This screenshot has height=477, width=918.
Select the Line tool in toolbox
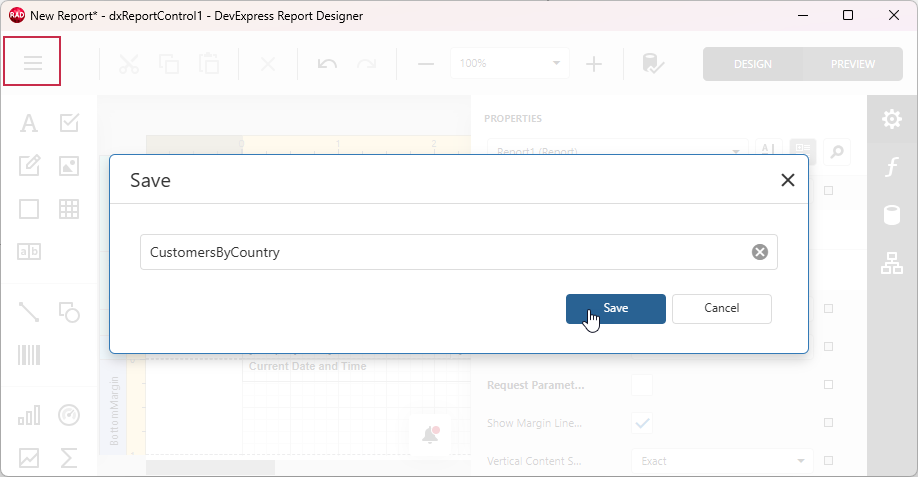click(x=29, y=312)
